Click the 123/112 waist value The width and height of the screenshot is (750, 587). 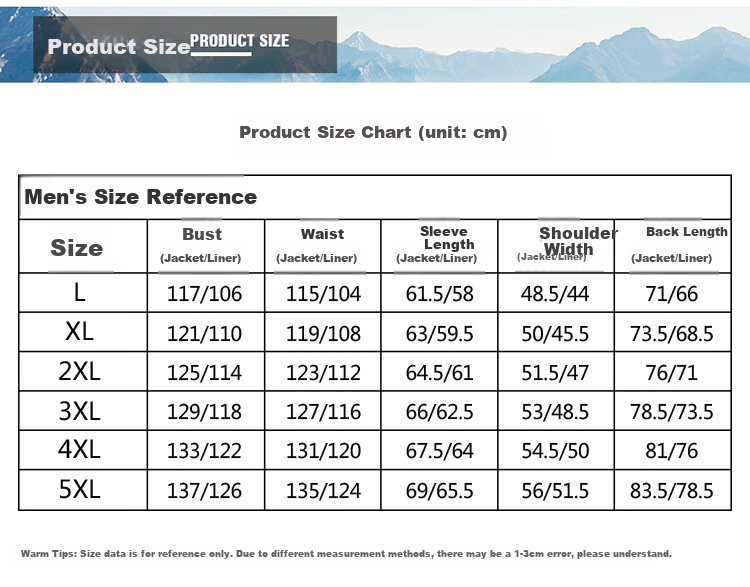pyautogui.click(x=323, y=373)
